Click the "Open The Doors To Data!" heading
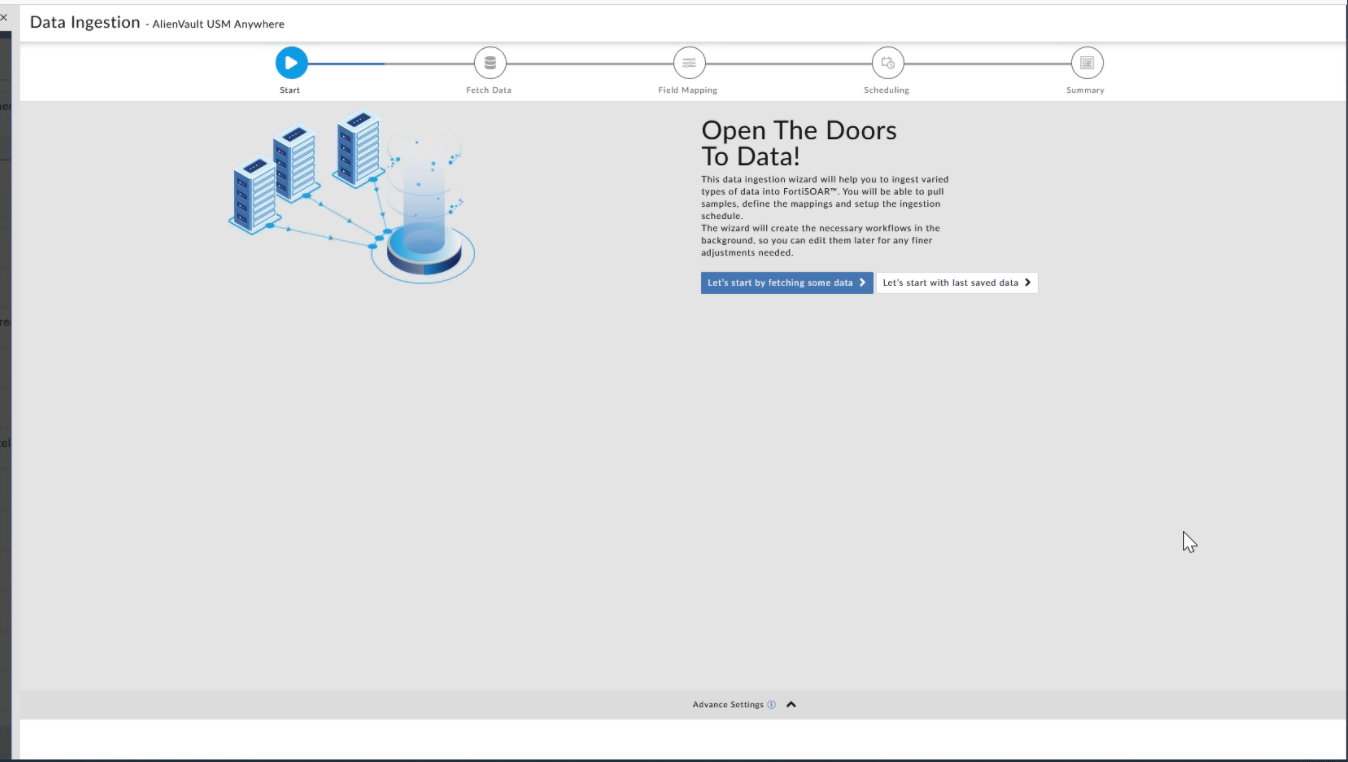Screen dimensions: 1348x762 [798, 144]
